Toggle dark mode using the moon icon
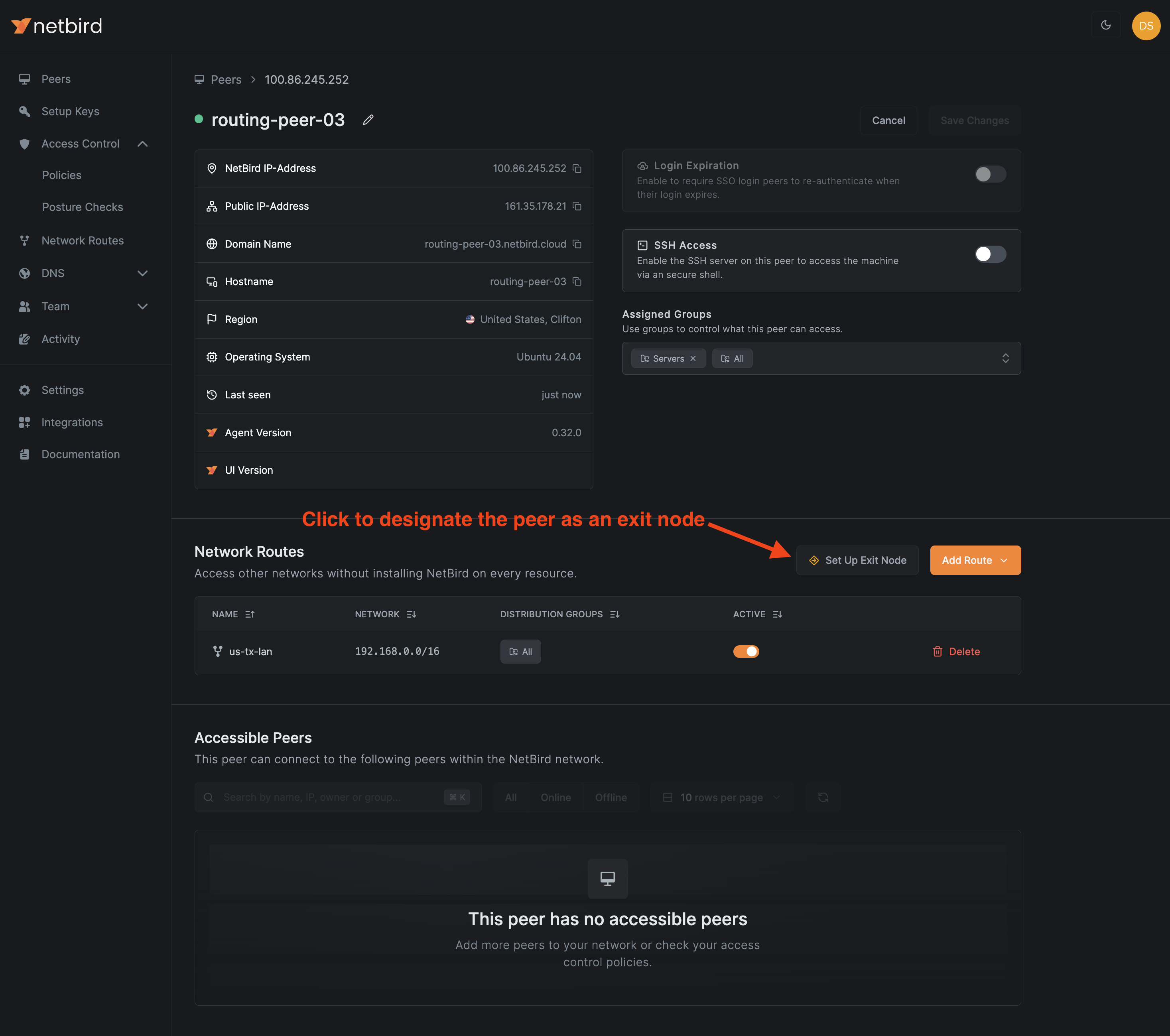This screenshot has height=1036, width=1170. tap(1105, 25)
